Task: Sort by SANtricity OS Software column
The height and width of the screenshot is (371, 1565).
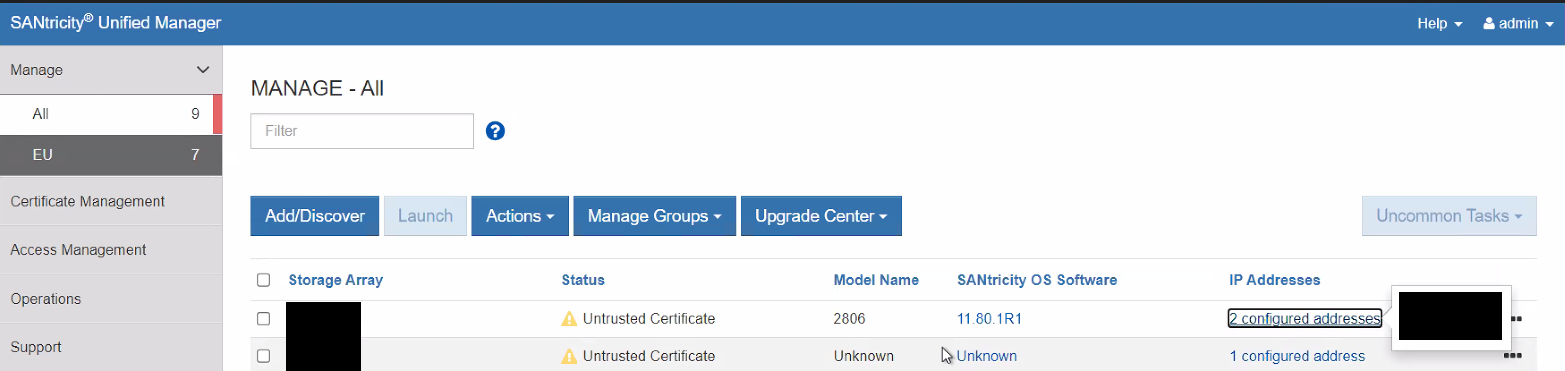Action: coord(1037,280)
